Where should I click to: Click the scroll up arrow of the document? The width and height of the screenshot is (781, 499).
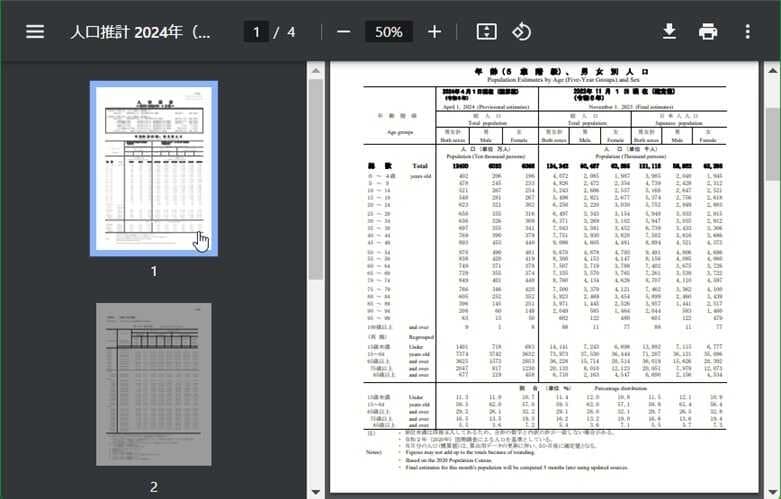[x=773, y=69]
